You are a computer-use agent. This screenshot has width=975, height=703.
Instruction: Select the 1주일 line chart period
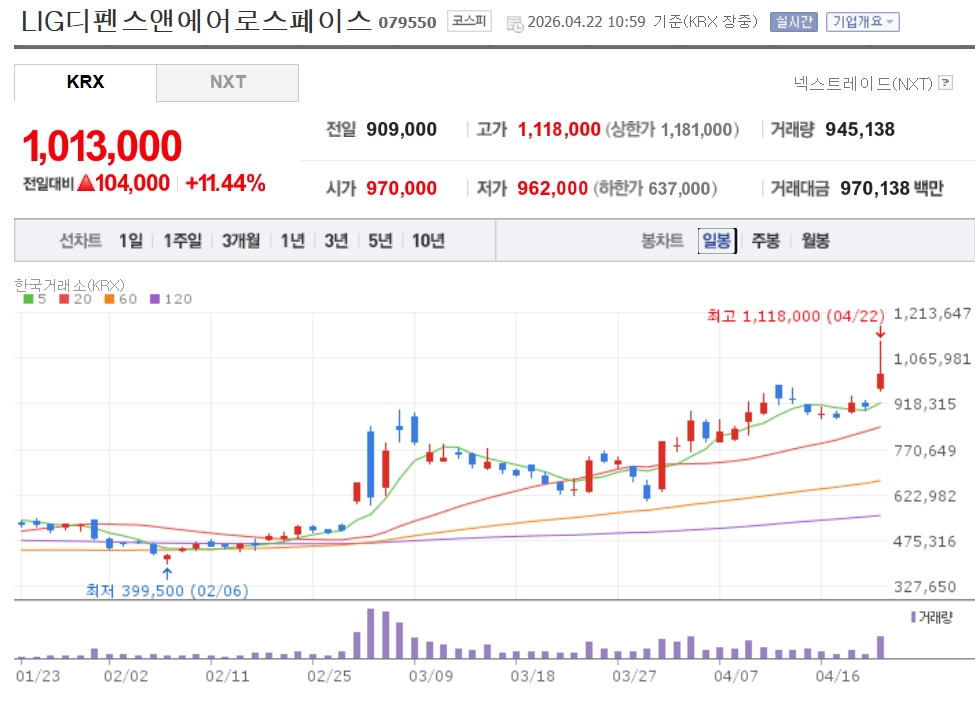click(182, 241)
